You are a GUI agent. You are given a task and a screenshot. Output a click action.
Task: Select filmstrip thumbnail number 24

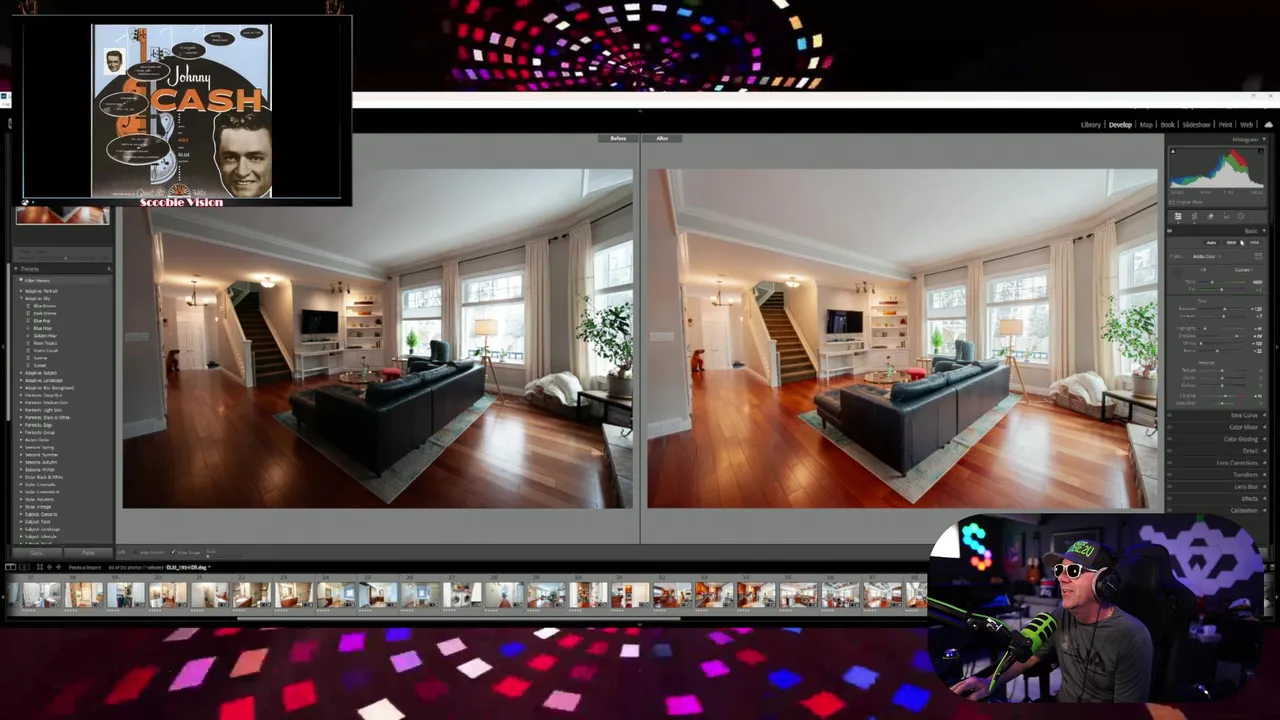point(336,595)
